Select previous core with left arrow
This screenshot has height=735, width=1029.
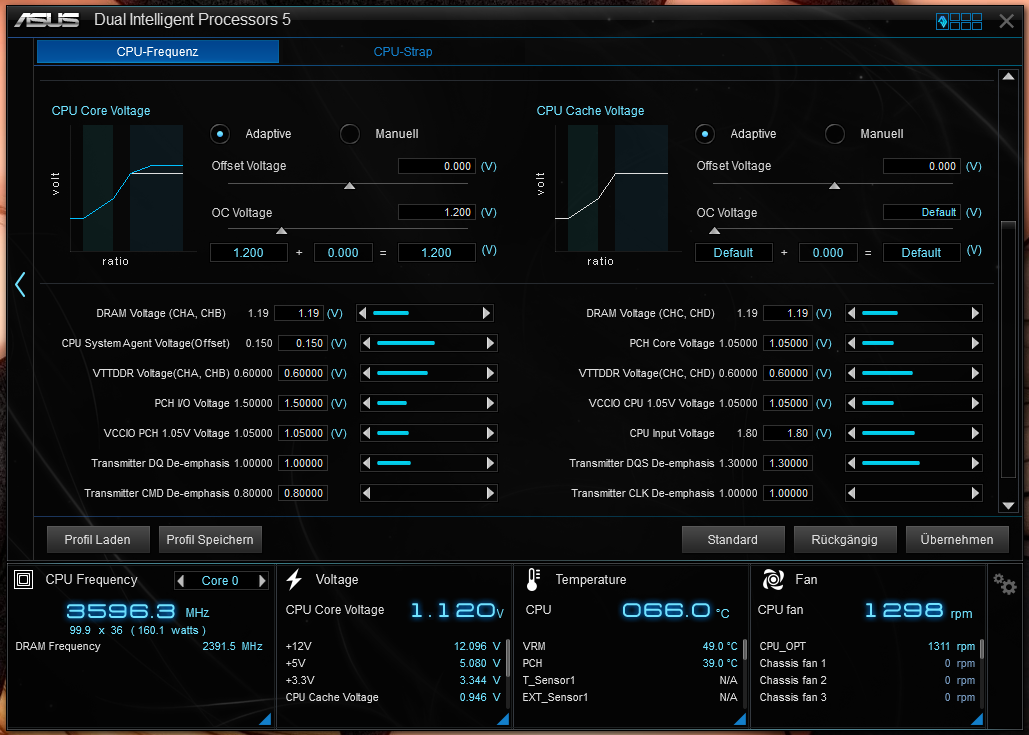coord(181,581)
